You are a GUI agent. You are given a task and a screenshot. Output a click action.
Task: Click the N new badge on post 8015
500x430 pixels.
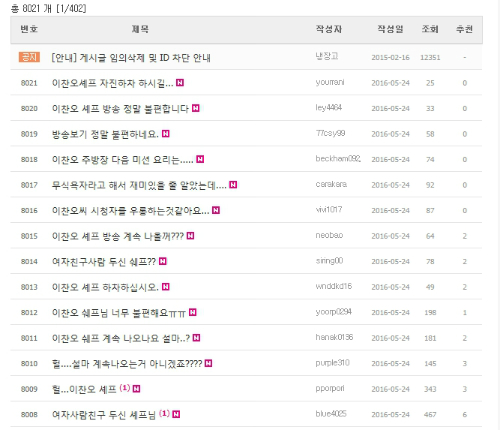[190, 236]
